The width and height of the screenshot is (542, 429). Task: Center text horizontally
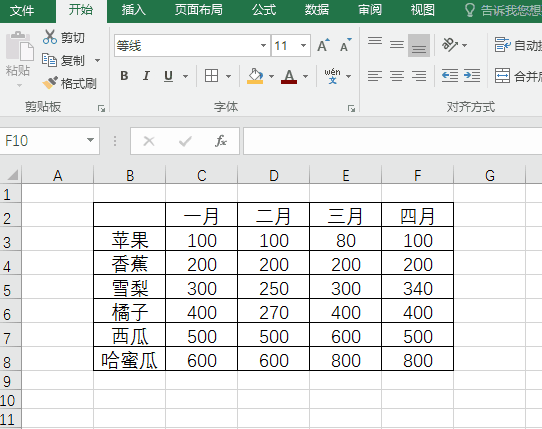[397, 76]
